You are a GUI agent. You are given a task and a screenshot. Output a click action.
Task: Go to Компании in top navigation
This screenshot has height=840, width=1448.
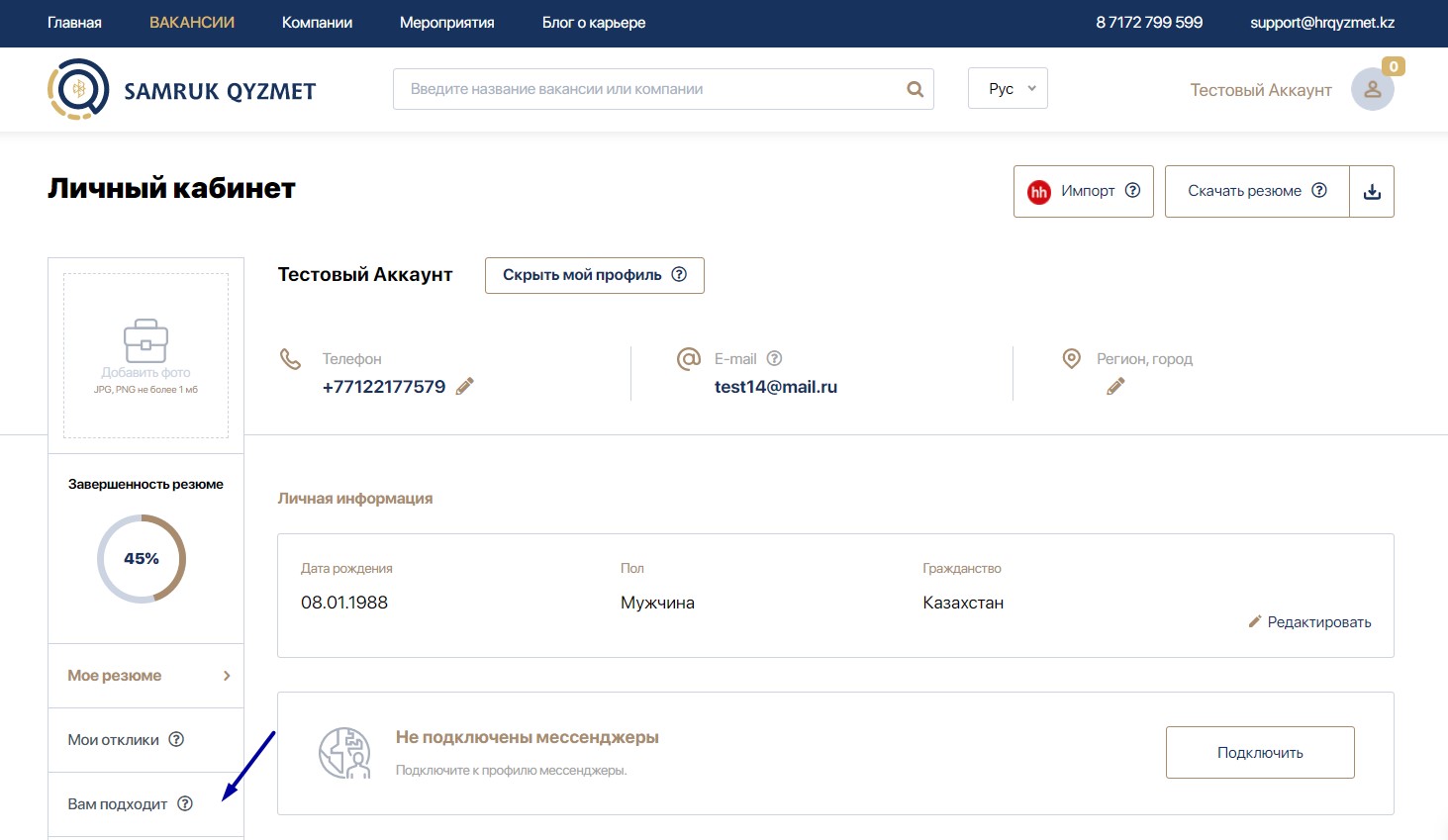[317, 23]
